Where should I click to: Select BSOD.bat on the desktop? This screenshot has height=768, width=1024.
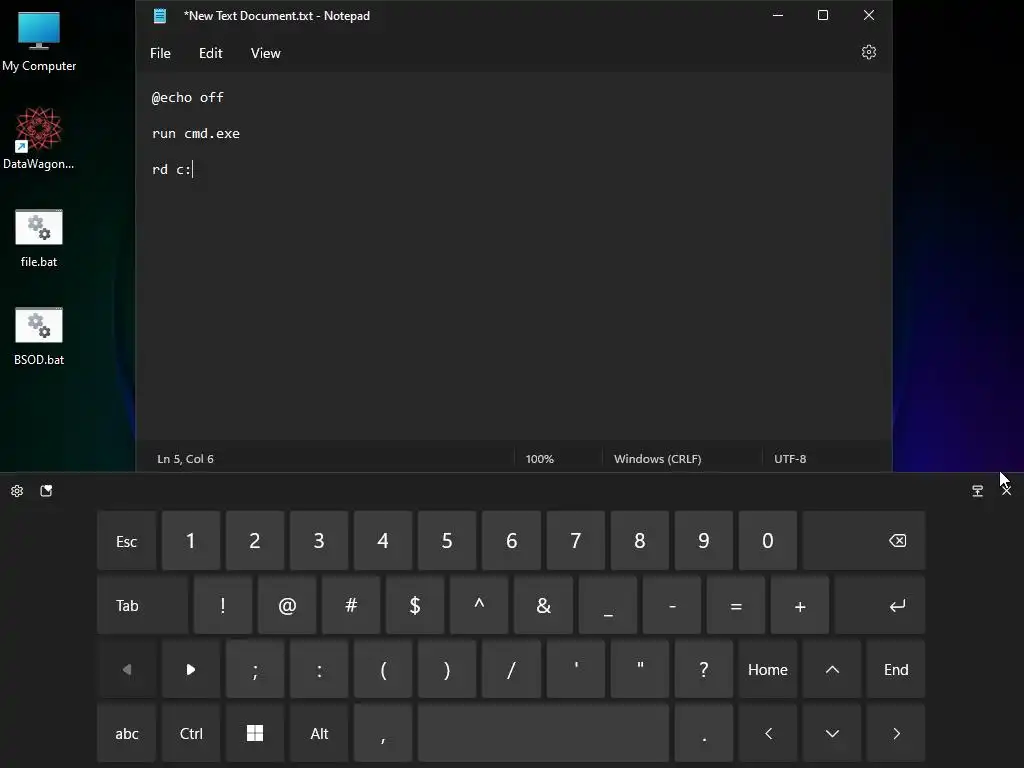coord(39,336)
